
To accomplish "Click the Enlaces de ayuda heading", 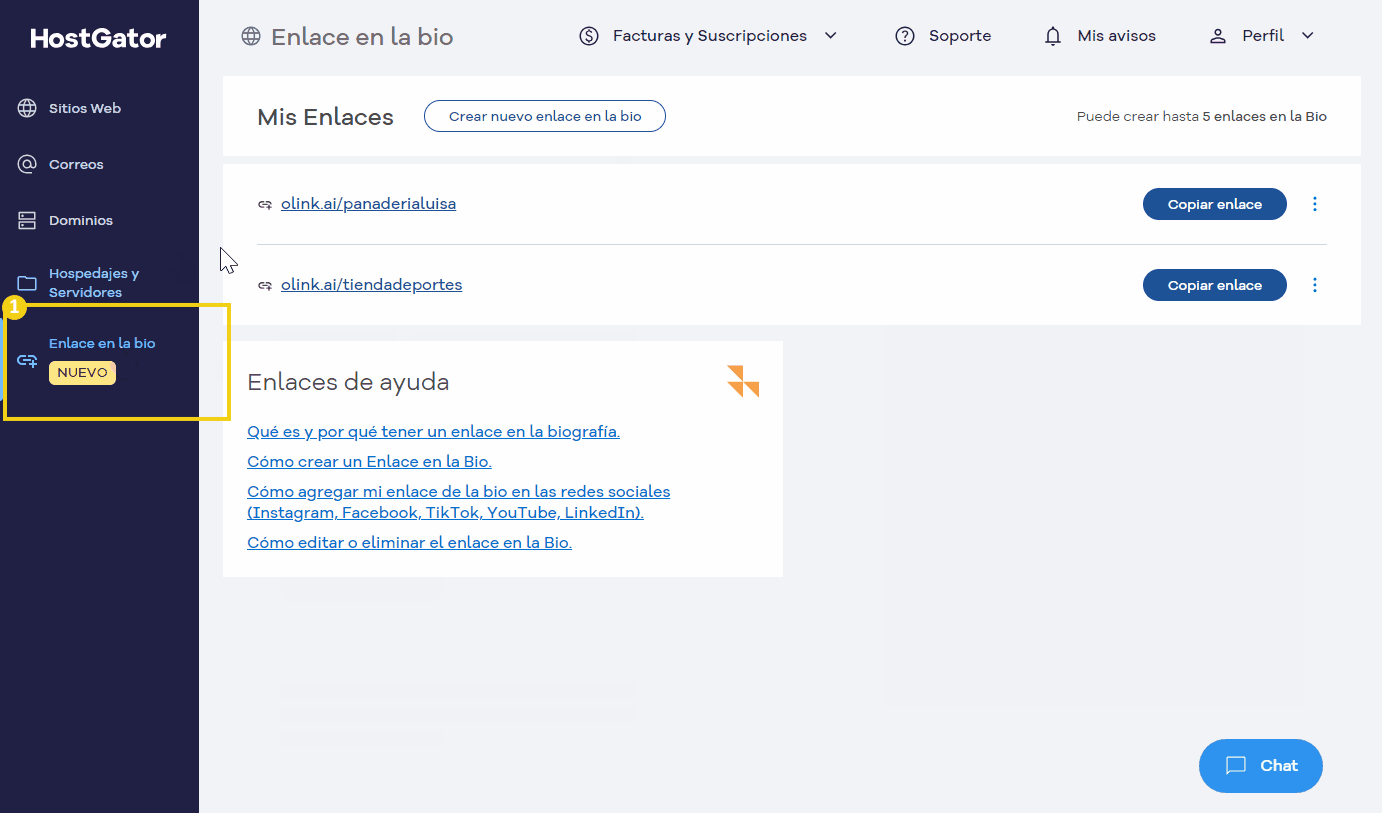I will [x=348, y=382].
